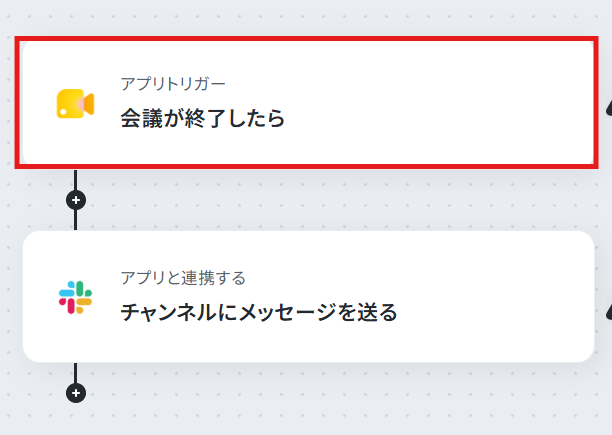Viewport: 612px width, 435px height.
Task: Click the partial dark icon beside trigger card
Action: click(609, 107)
